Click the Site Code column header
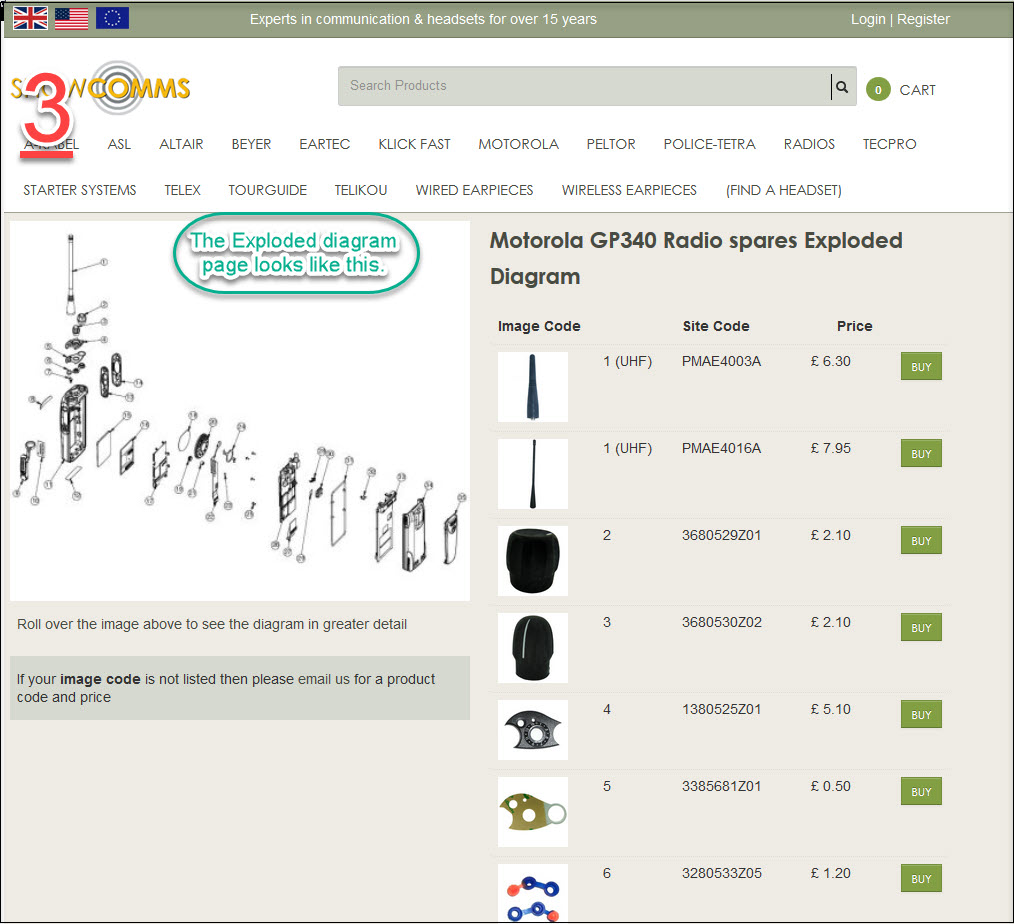The height and width of the screenshot is (924, 1014). tap(716, 327)
